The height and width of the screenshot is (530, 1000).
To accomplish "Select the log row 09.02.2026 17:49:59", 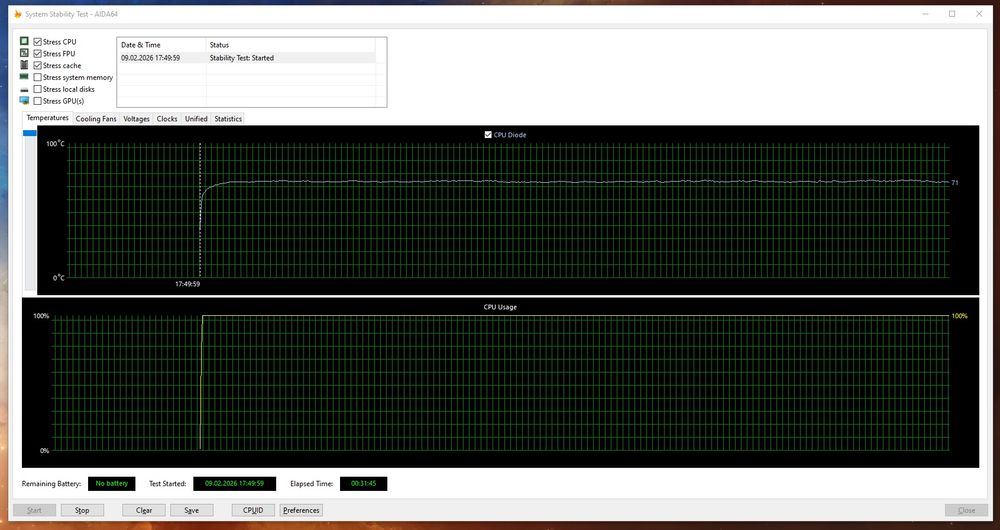I will pos(246,57).
